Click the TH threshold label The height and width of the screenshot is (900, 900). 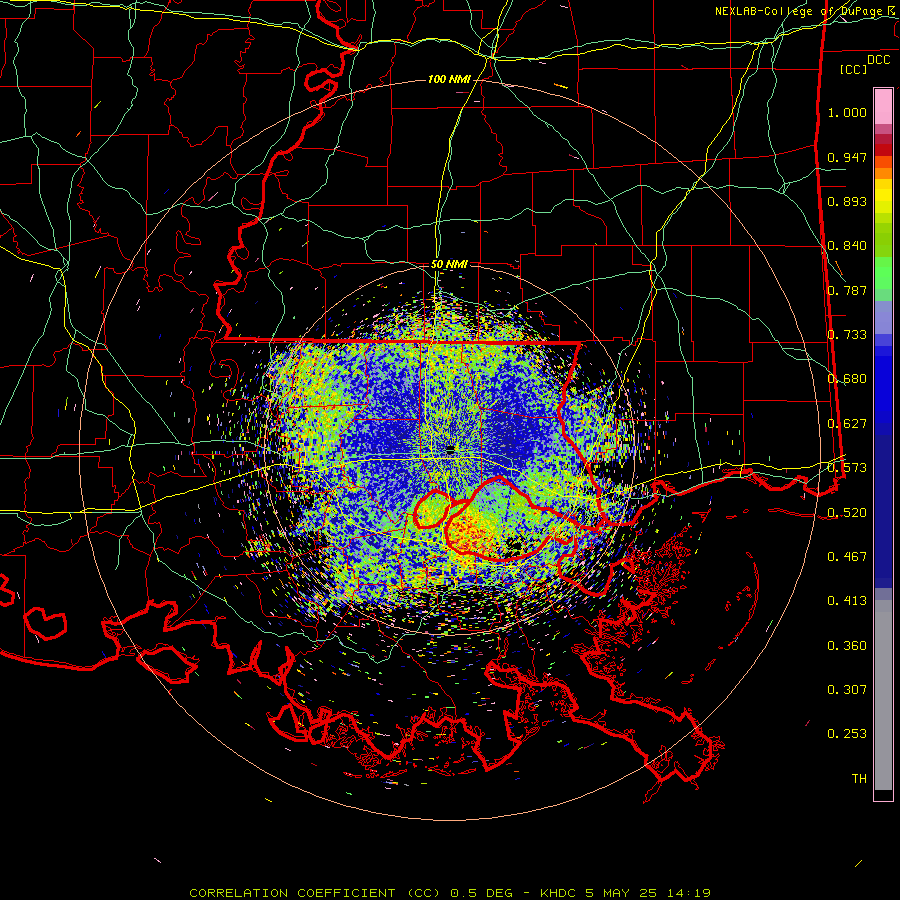[859, 779]
